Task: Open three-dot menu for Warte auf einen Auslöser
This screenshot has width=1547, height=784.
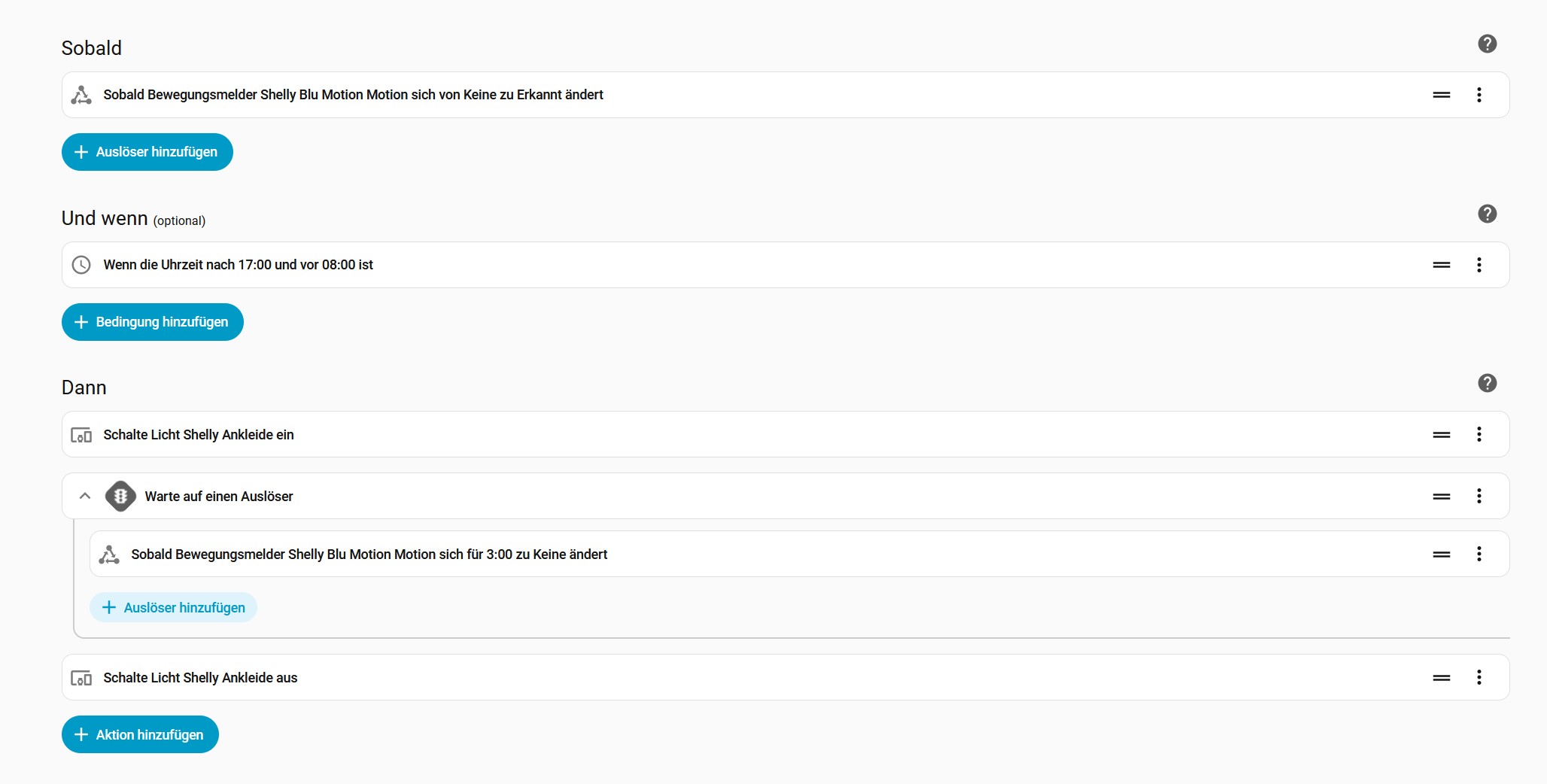Action: (x=1479, y=497)
